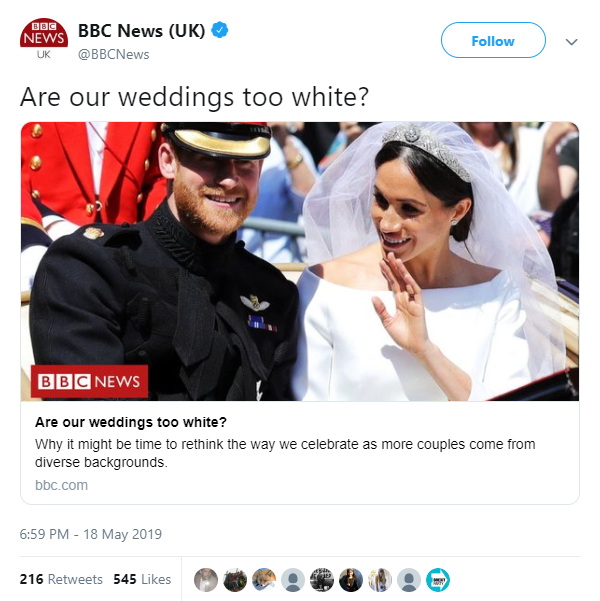
Task: Open the BBC News (UK) profile name
Action: pos(141,31)
